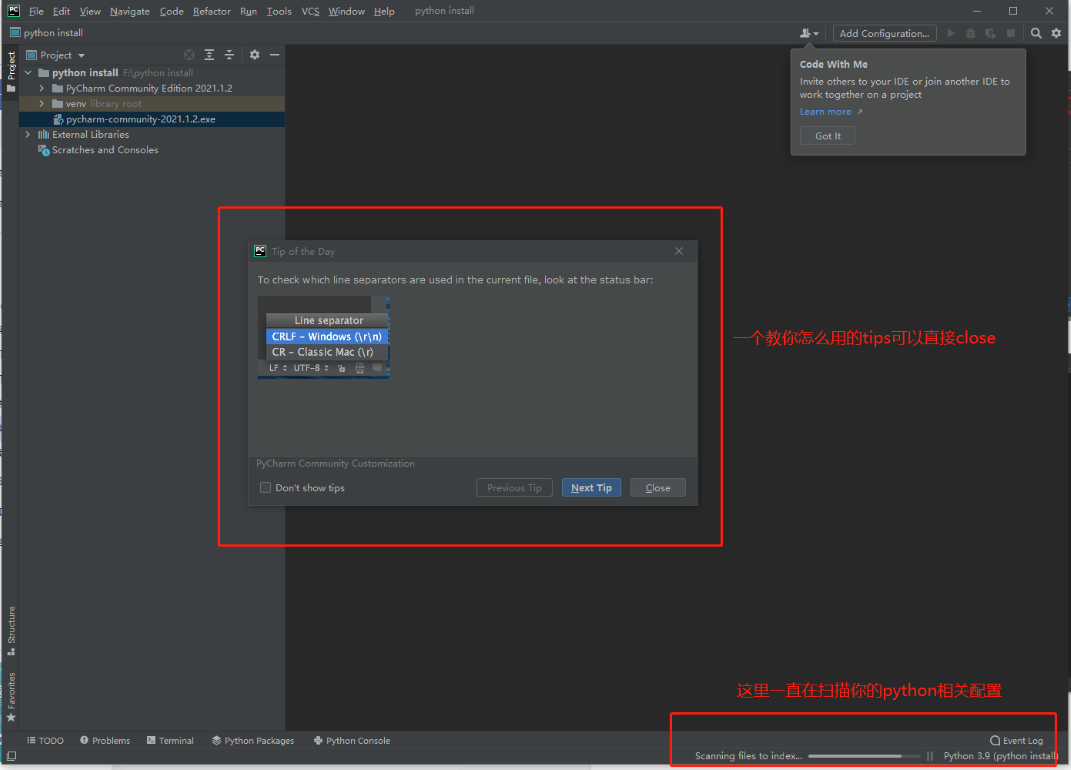
Task: Enable the Don't show tips checkbox
Action: [x=265, y=488]
